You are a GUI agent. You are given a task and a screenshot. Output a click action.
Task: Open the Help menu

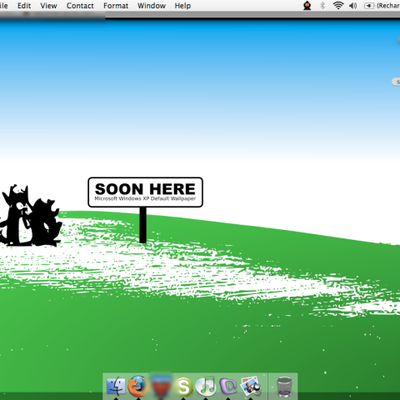click(x=183, y=6)
